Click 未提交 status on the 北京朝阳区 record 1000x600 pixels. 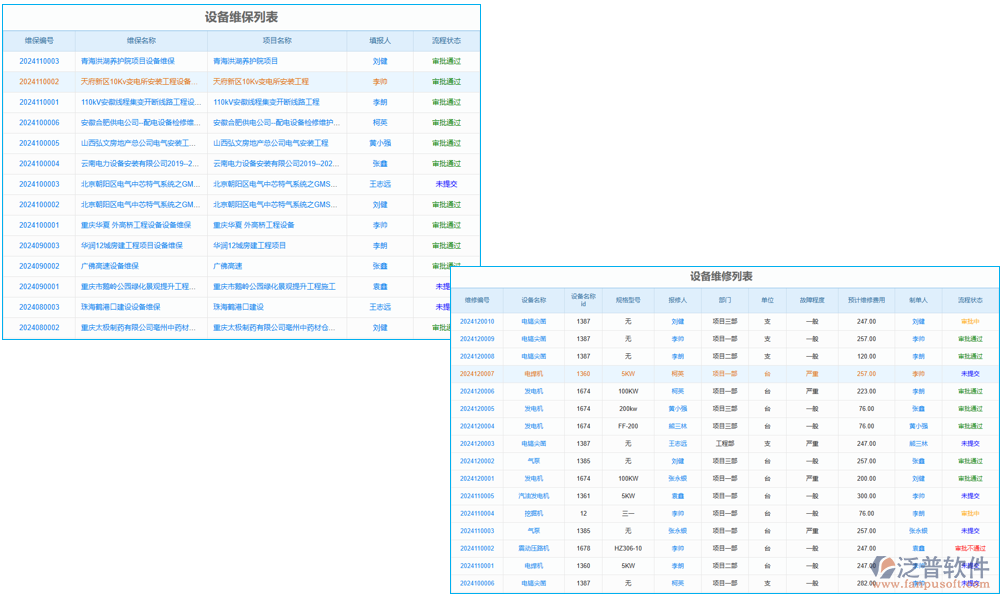coord(447,184)
